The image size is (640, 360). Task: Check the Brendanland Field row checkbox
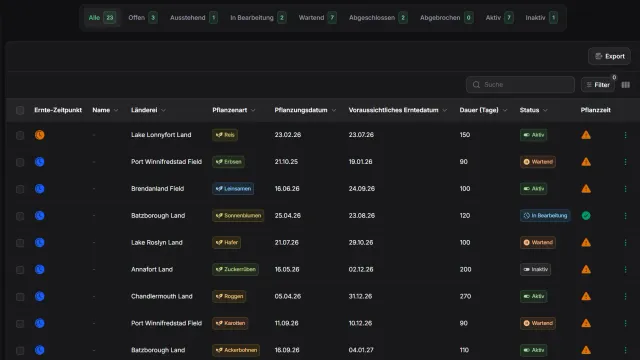coord(20,189)
